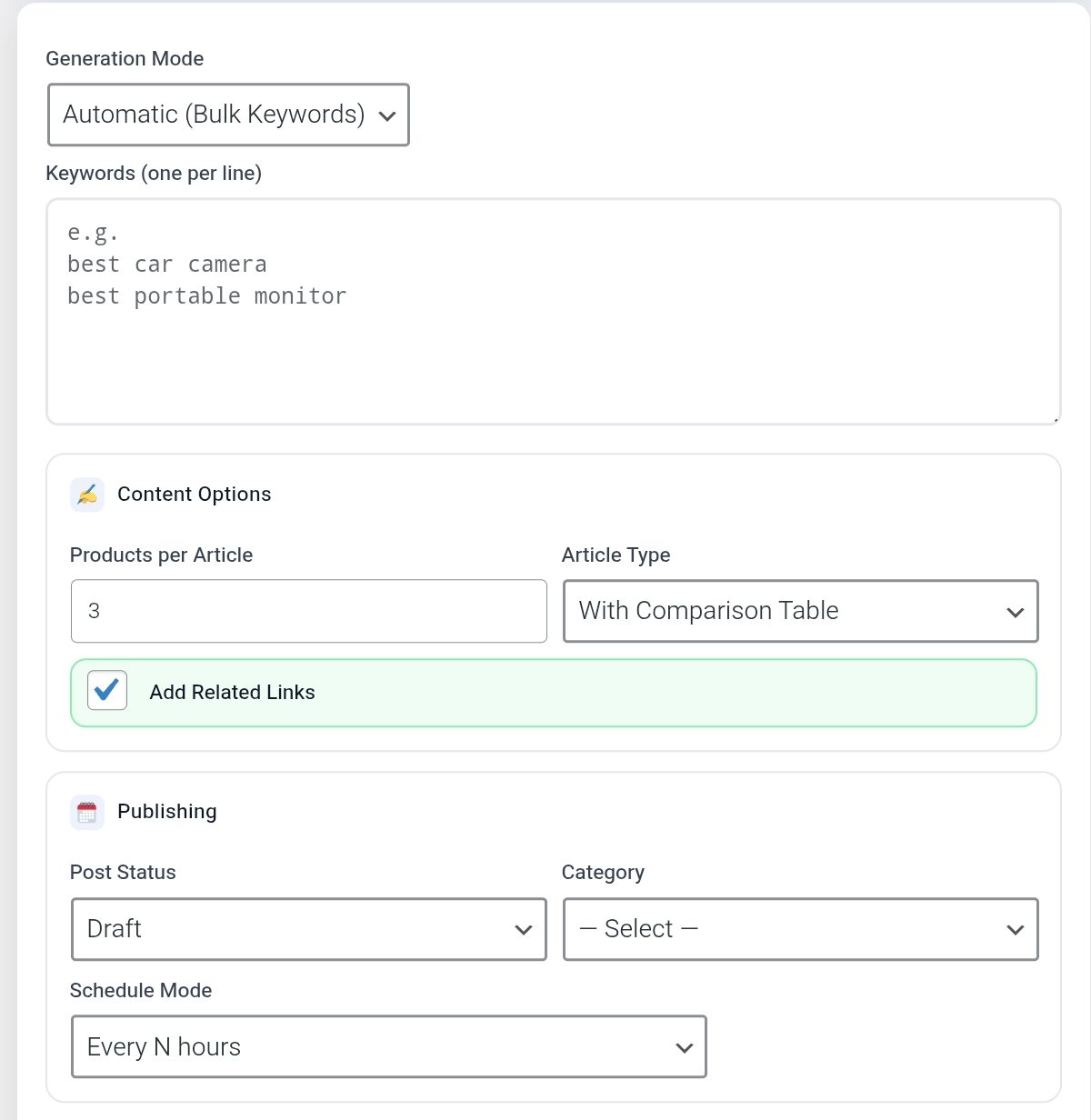The height and width of the screenshot is (1120, 1091).
Task: Open the Category select dropdown
Action: [800, 929]
